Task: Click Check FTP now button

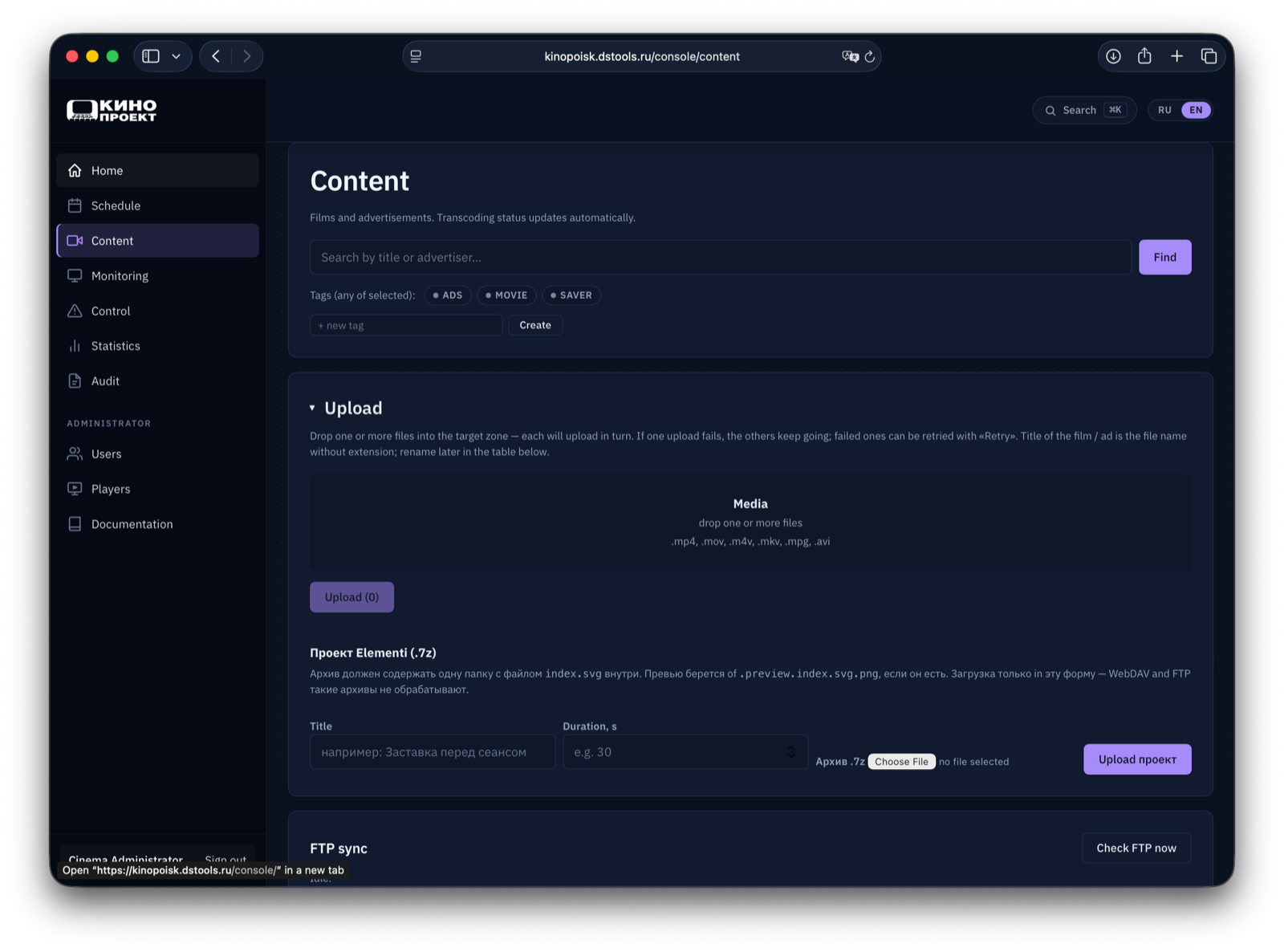Action: pyautogui.click(x=1136, y=848)
